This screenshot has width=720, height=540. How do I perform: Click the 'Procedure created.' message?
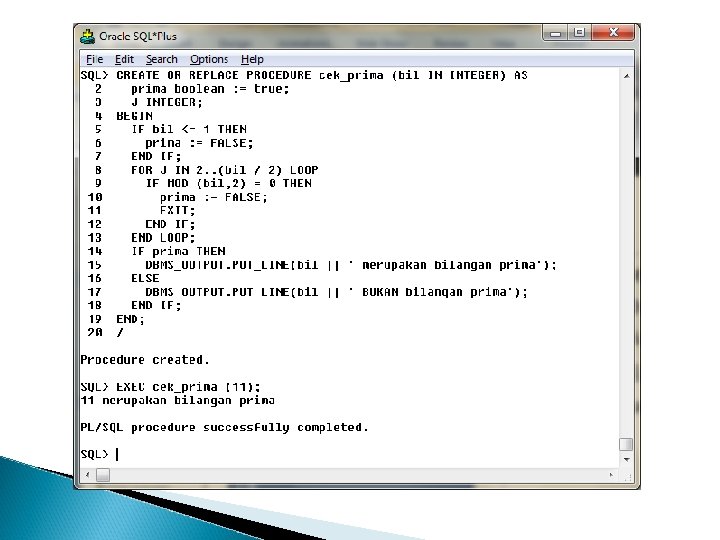pos(145,360)
